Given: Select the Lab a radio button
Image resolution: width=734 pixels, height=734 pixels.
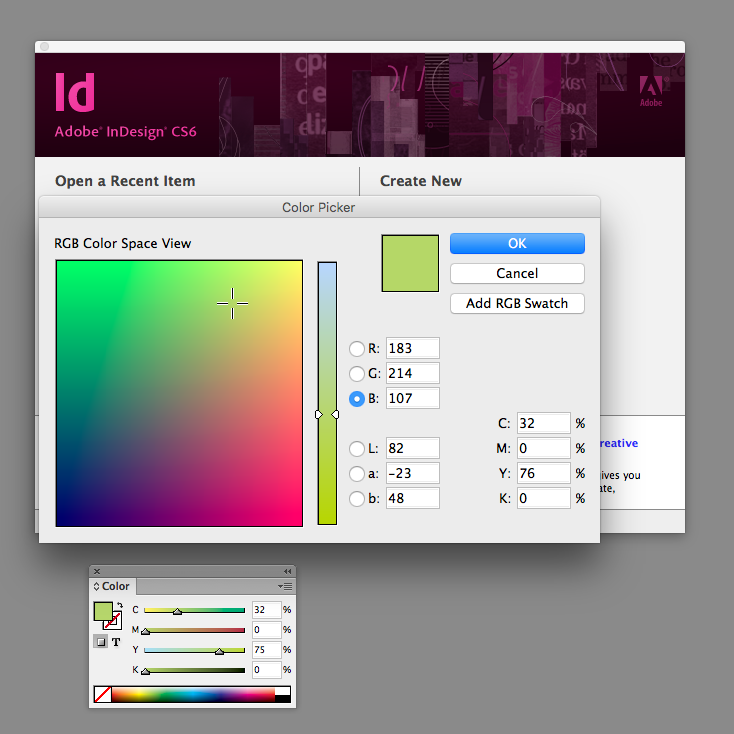Looking at the screenshot, I should (x=357, y=474).
